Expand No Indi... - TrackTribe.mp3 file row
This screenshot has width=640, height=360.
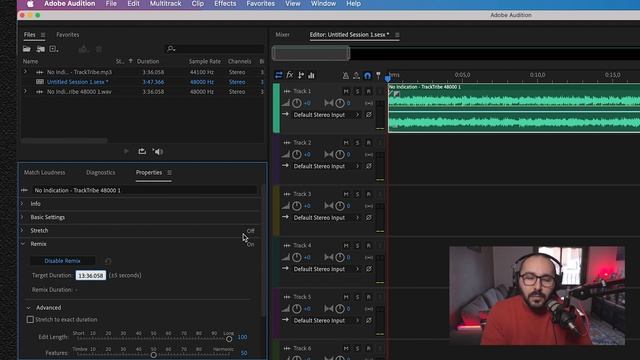25,72
